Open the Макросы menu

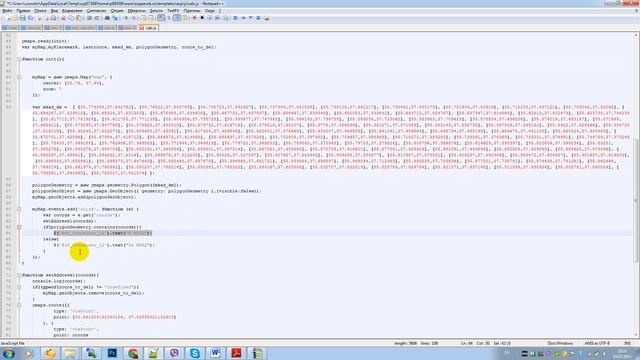[136, 11]
